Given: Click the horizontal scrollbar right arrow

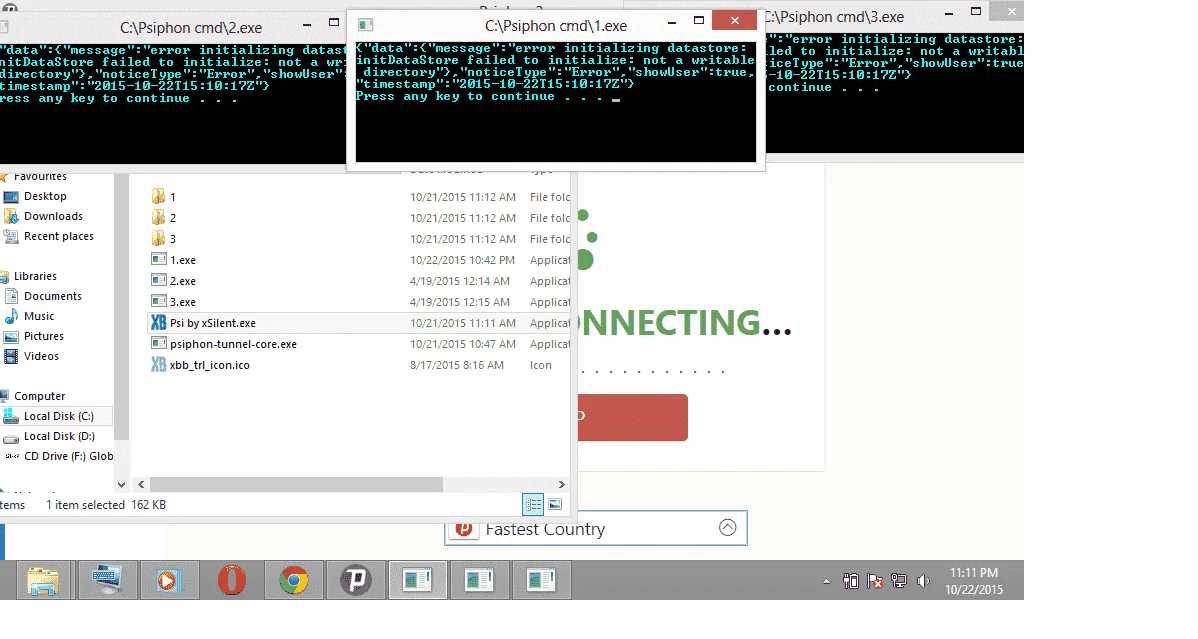Looking at the screenshot, I should click(562, 485).
